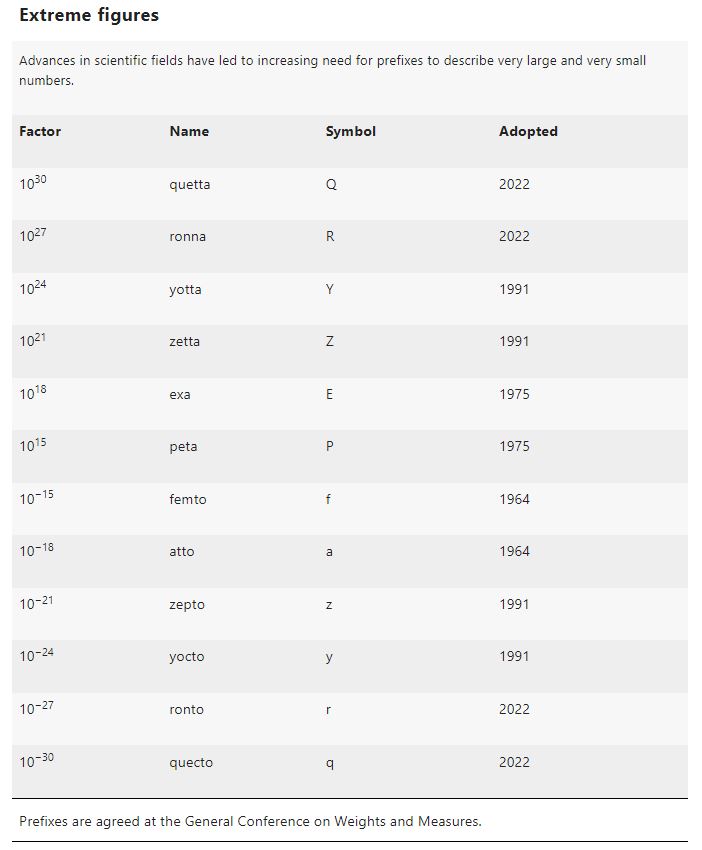Click the symbol Y in yotta row
Image resolution: width=702 pixels, height=850 pixels.
(x=330, y=289)
